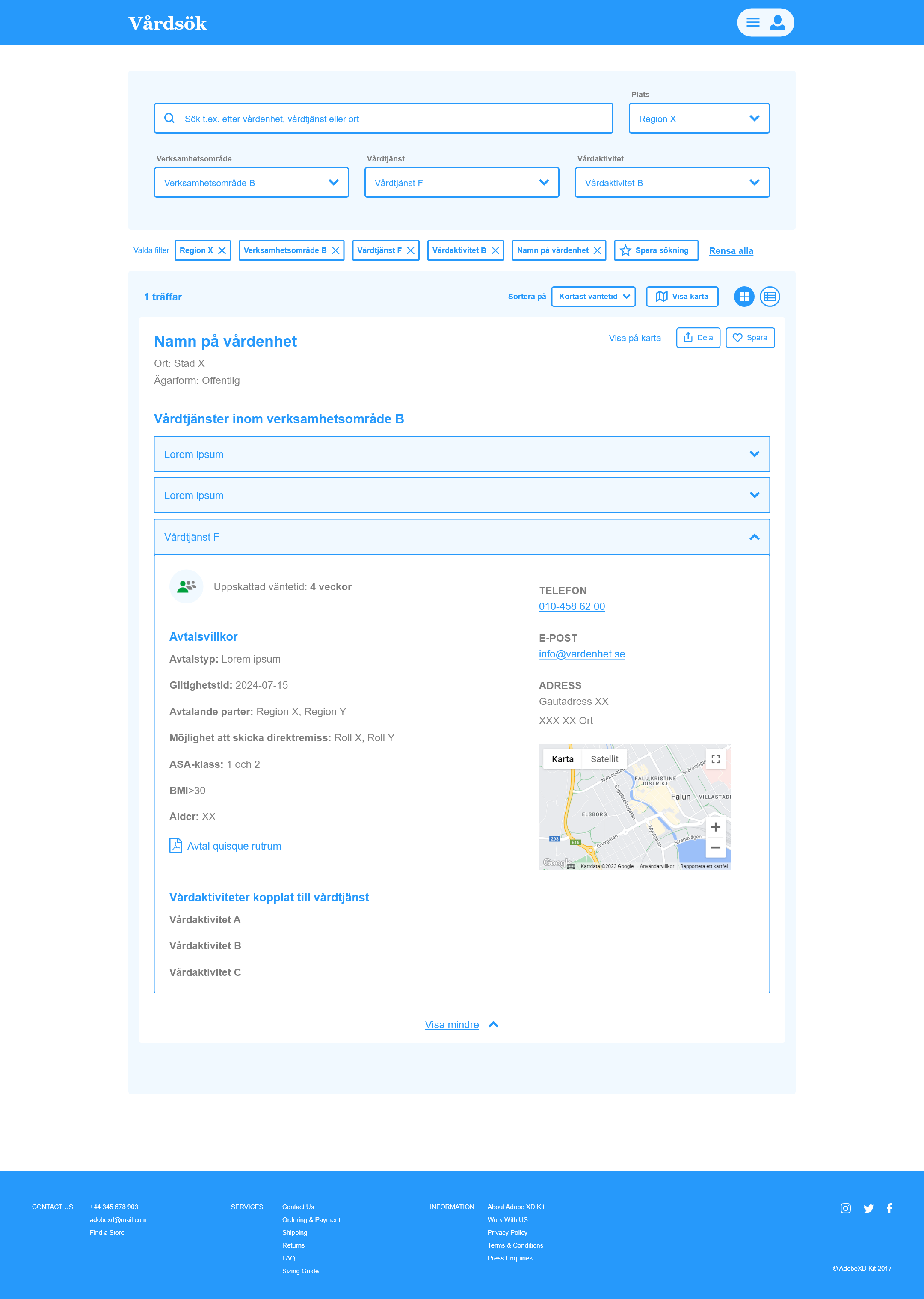924x1299 pixels.
Task: Remove the Vårdaktivitet B filter chip
Action: coord(495,250)
